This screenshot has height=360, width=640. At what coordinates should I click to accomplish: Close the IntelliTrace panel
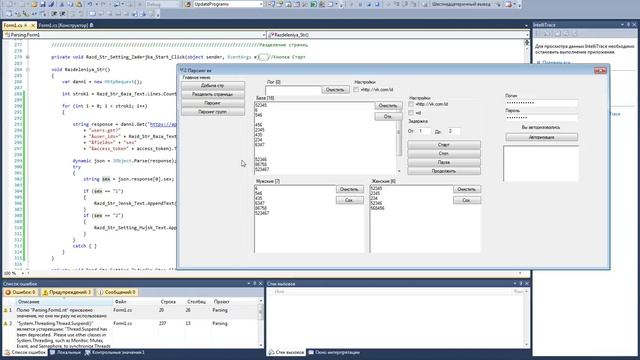coord(634,25)
